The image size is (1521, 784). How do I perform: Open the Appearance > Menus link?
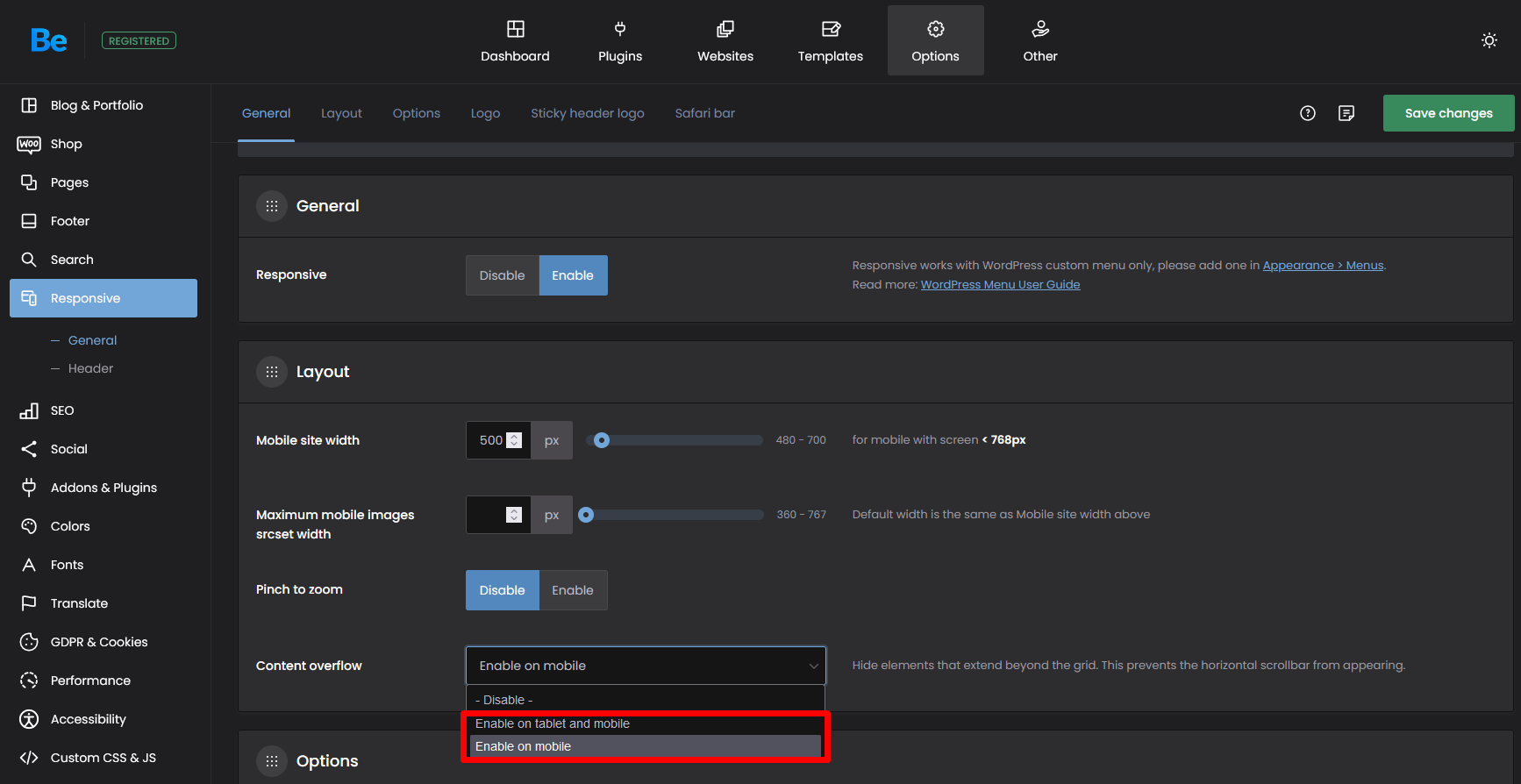click(1323, 265)
